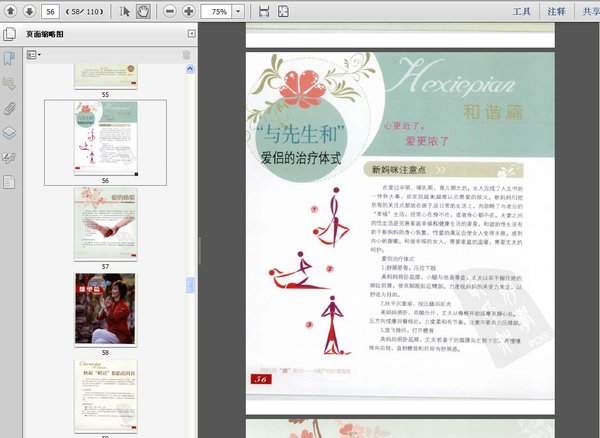
Task: Show the page thumbnails panel icon
Action: click(x=10, y=34)
